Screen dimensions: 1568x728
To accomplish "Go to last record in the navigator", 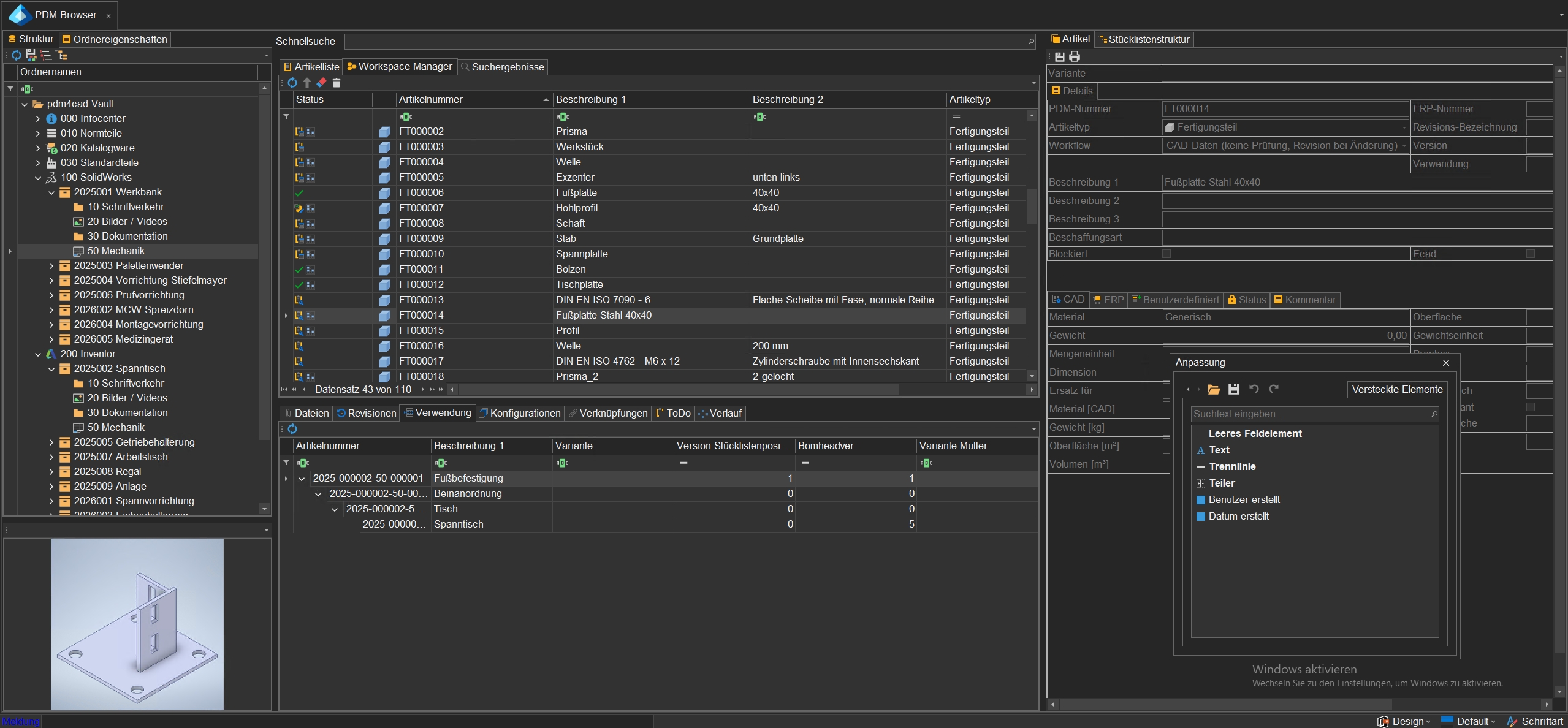I will click(441, 390).
